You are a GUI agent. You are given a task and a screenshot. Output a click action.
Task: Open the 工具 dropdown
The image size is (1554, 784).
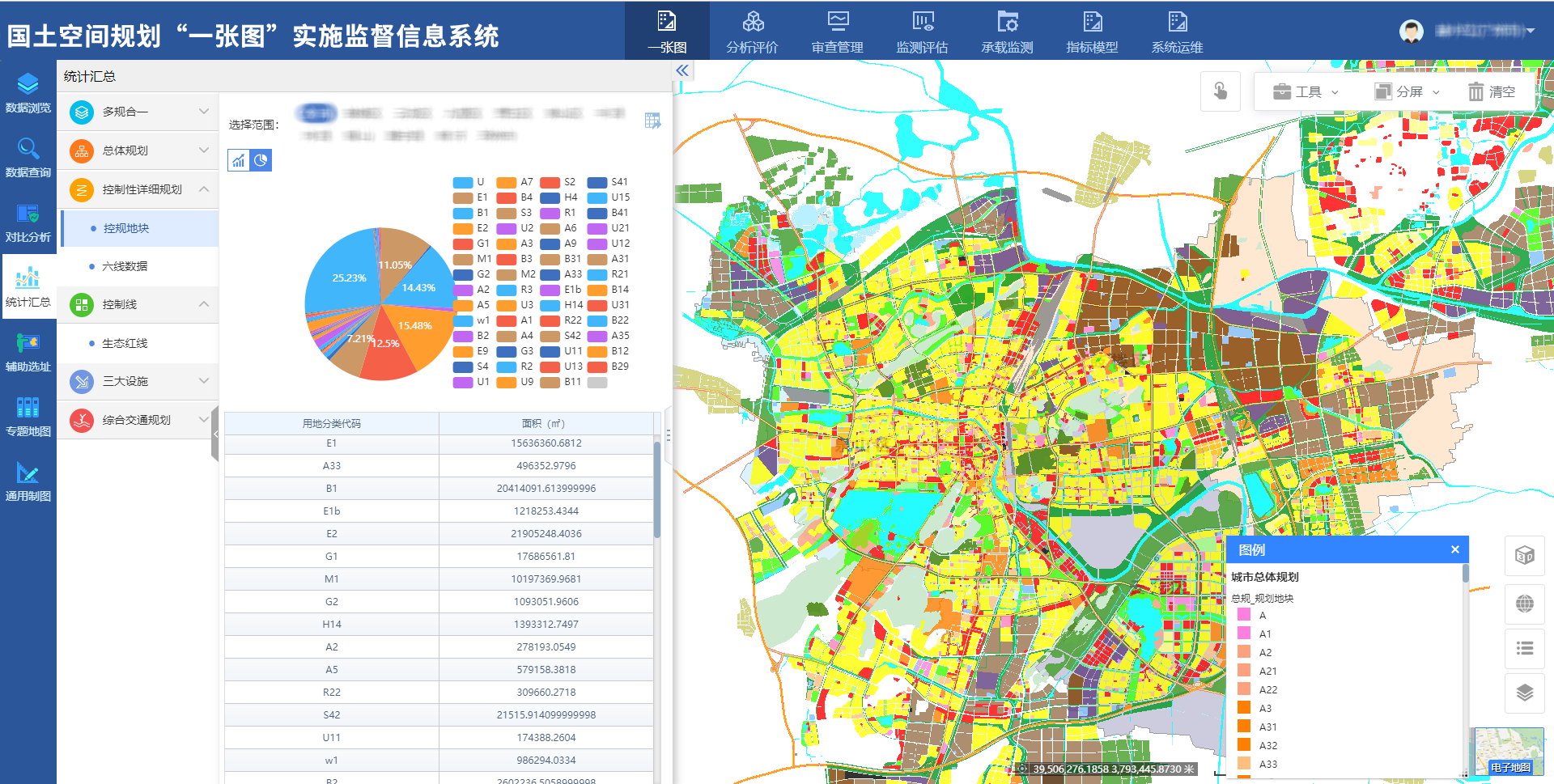point(1306,91)
